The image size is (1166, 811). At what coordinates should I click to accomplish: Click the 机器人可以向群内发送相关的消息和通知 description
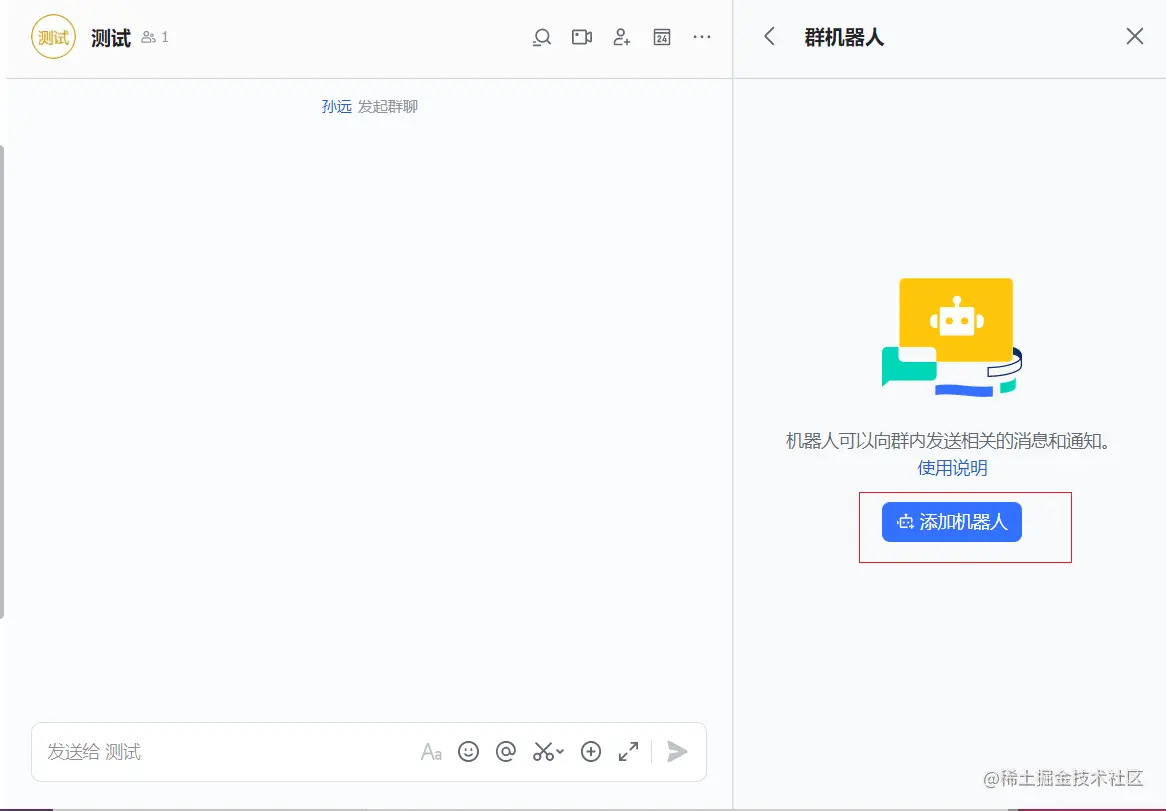click(x=948, y=441)
